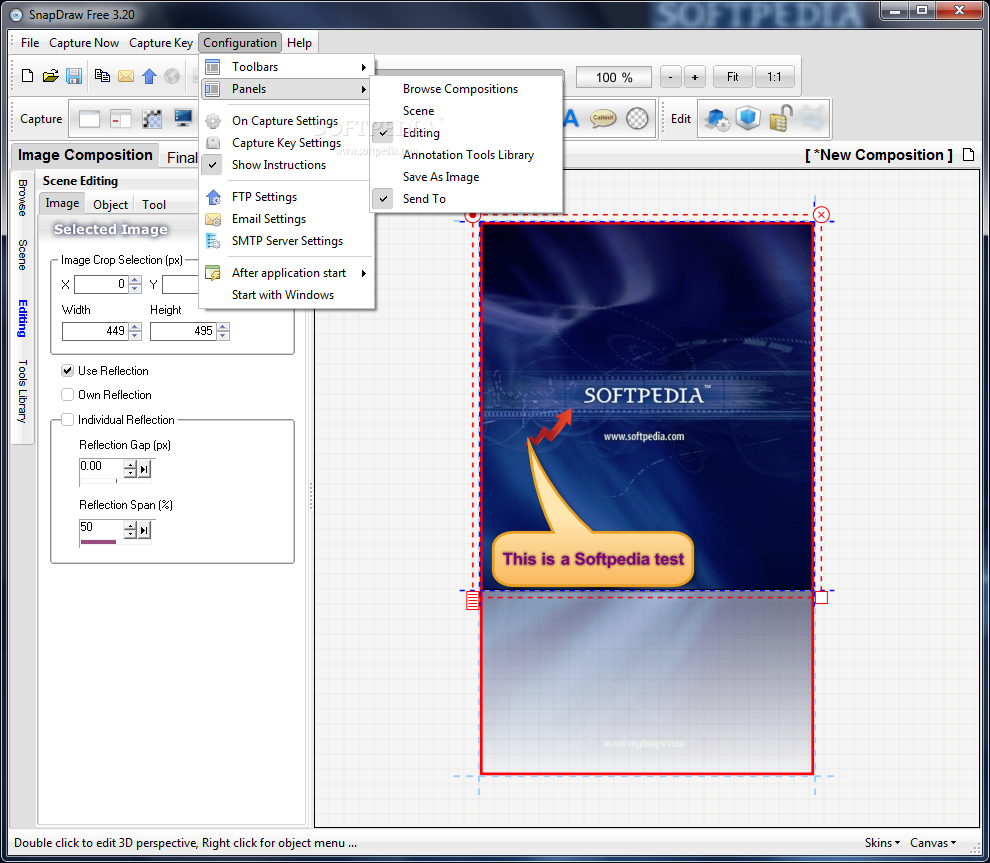Open the Skins dropdown in the status bar
990x863 pixels.
[882, 843]
